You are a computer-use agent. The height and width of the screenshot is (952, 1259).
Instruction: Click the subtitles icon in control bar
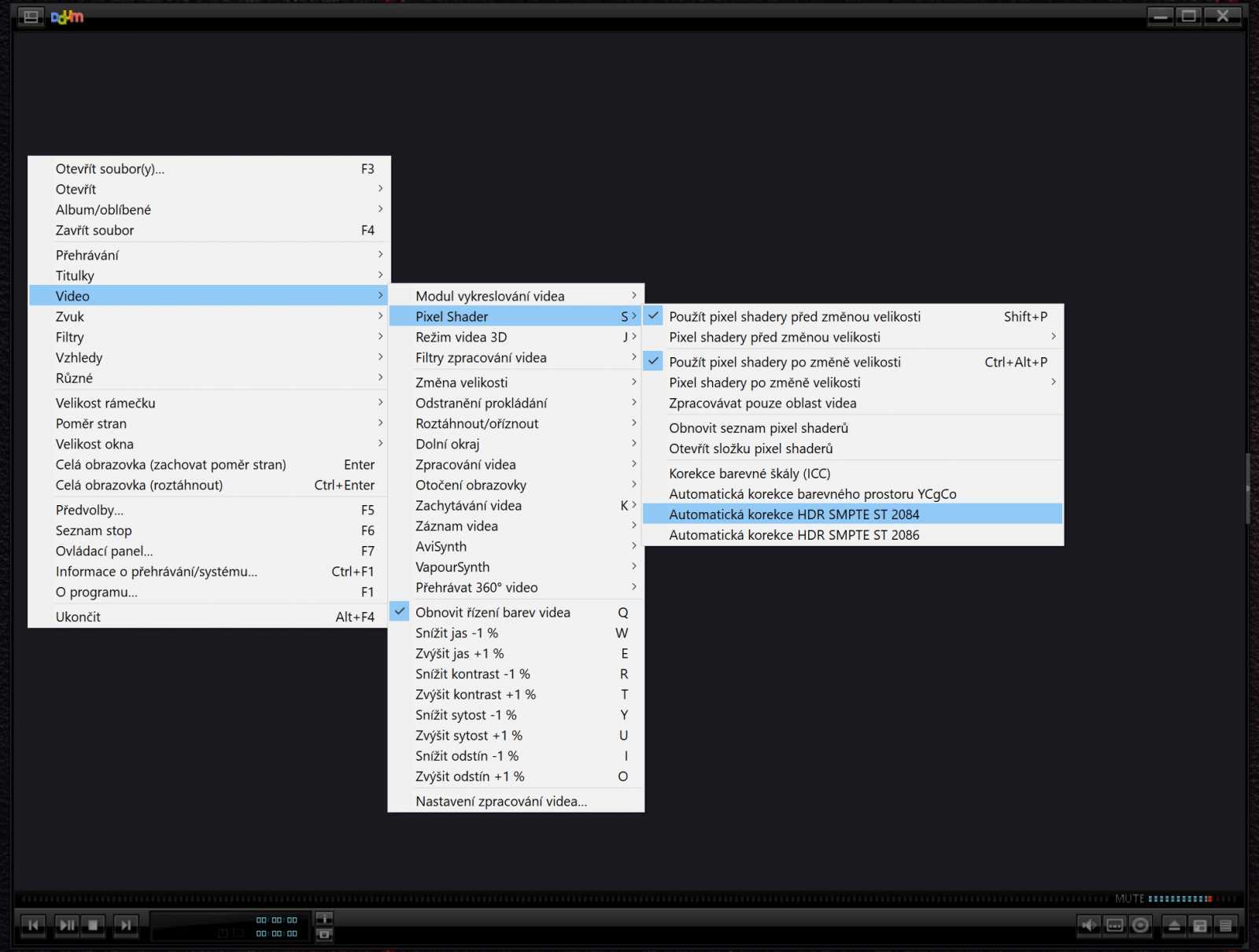(x=1115, y=925)
